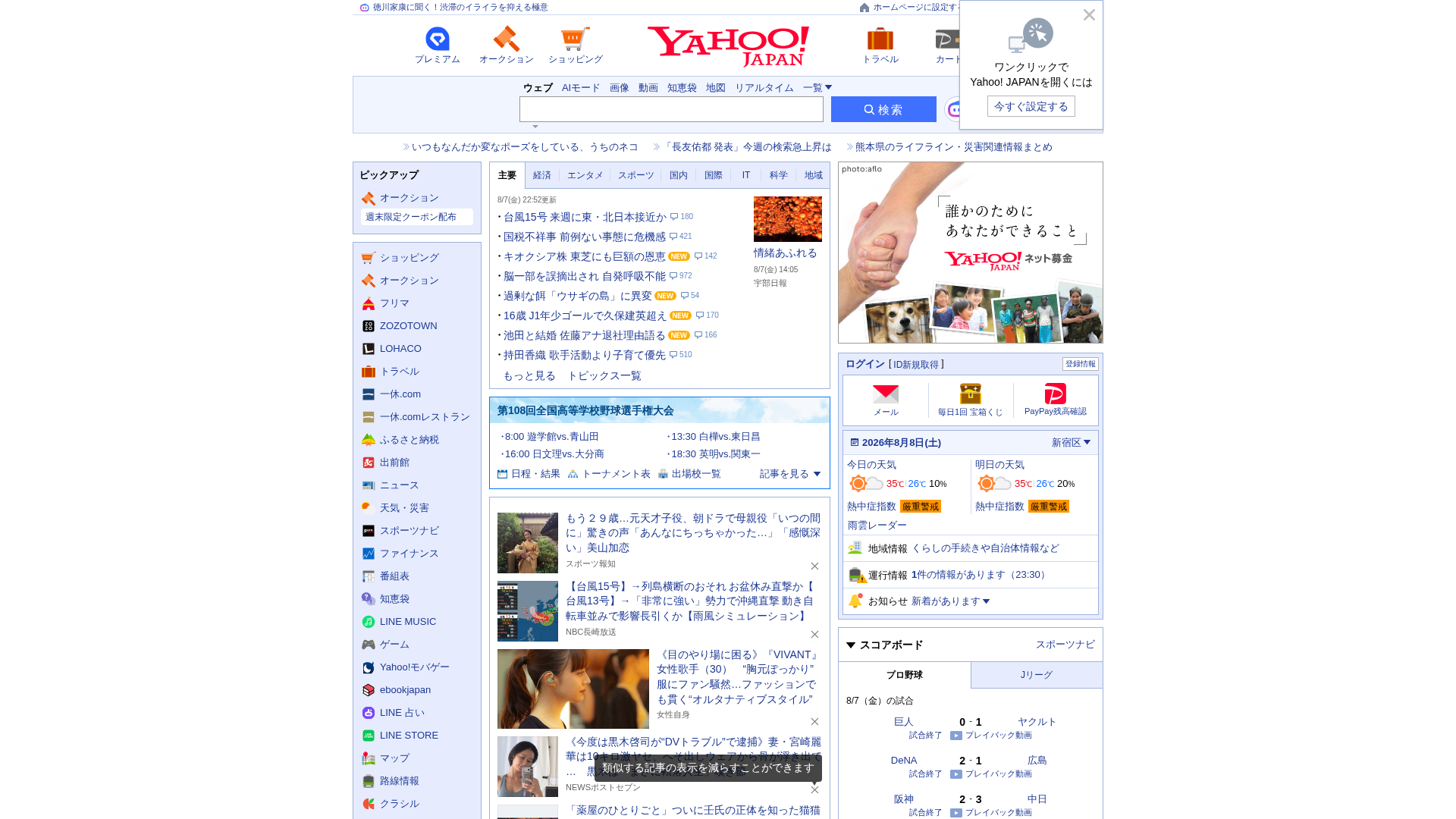Switch to the 経済 news tab
1456x819 pixels.
coord(542,175)
